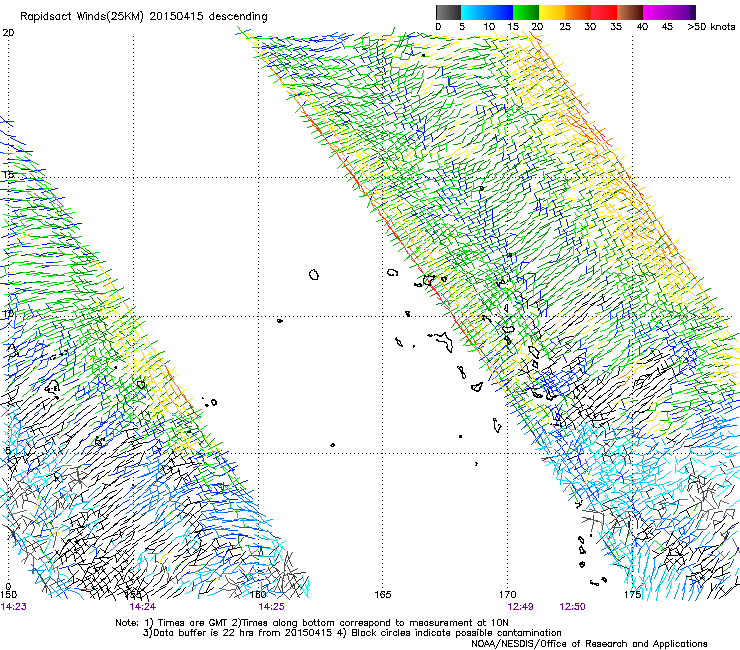The image size is (740, 650).
Task: Click the cyan-blue 5–15 knots legend segment
Action: tap(487, 12)
